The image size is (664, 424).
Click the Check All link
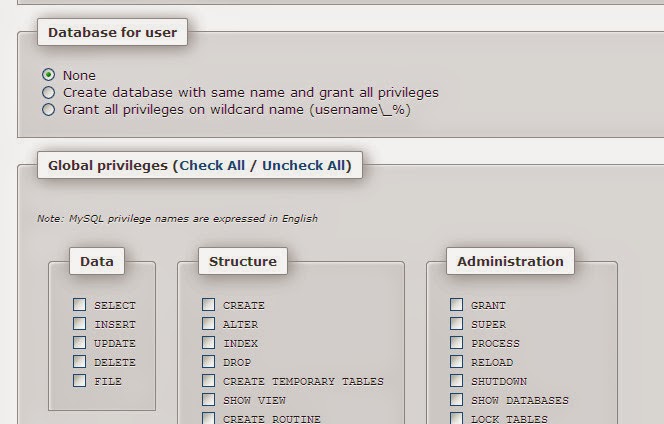[212, 165]
